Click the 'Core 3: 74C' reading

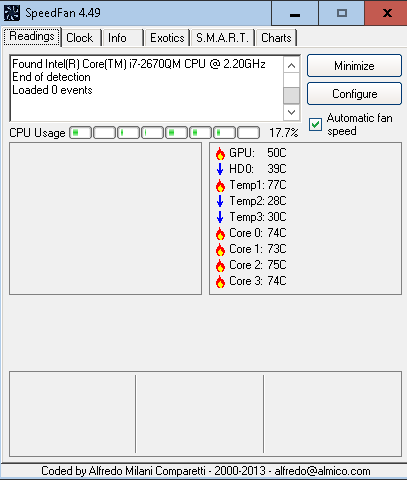pos(258,281)
